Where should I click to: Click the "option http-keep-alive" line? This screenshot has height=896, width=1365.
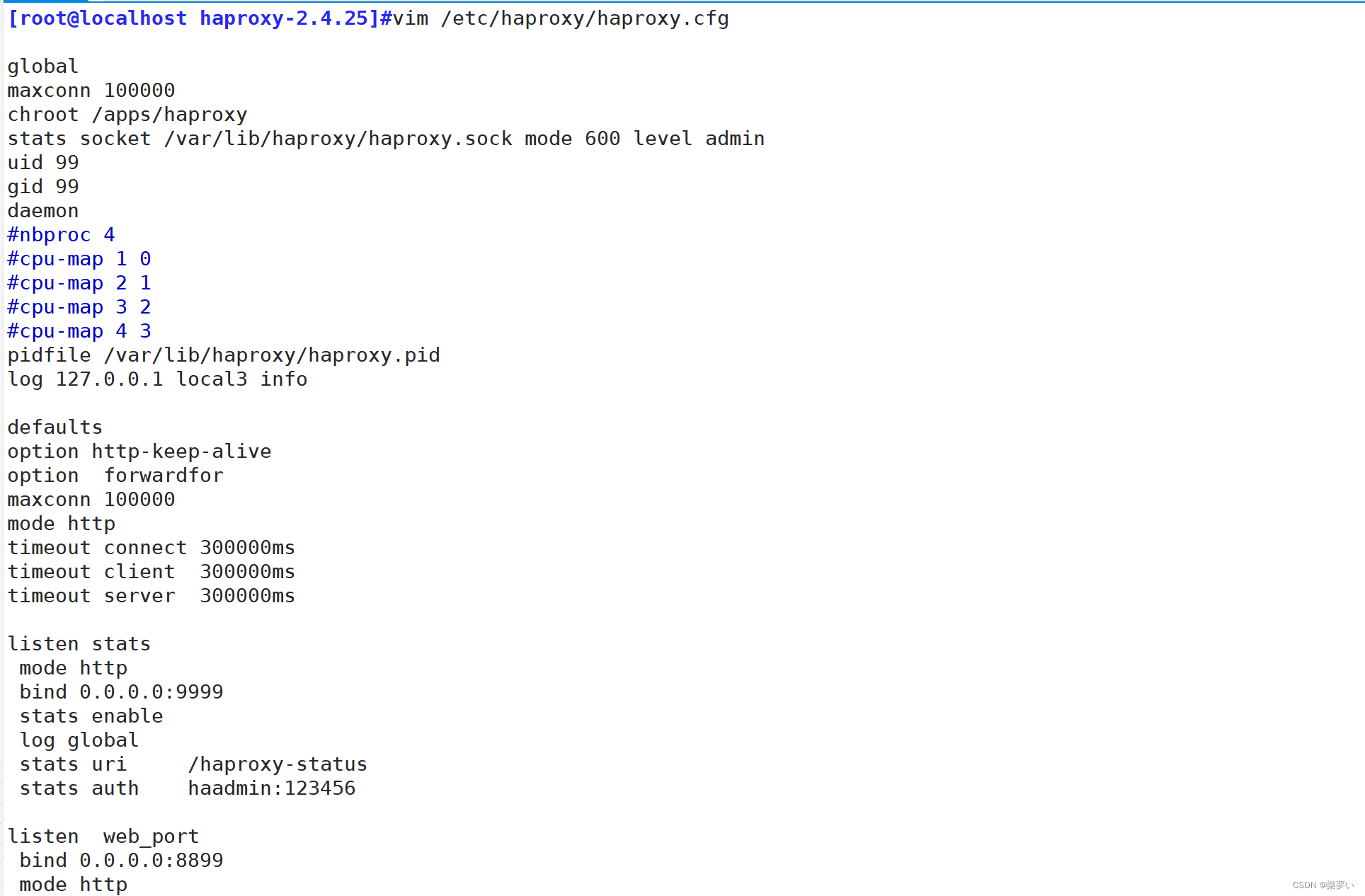[139, 451]
